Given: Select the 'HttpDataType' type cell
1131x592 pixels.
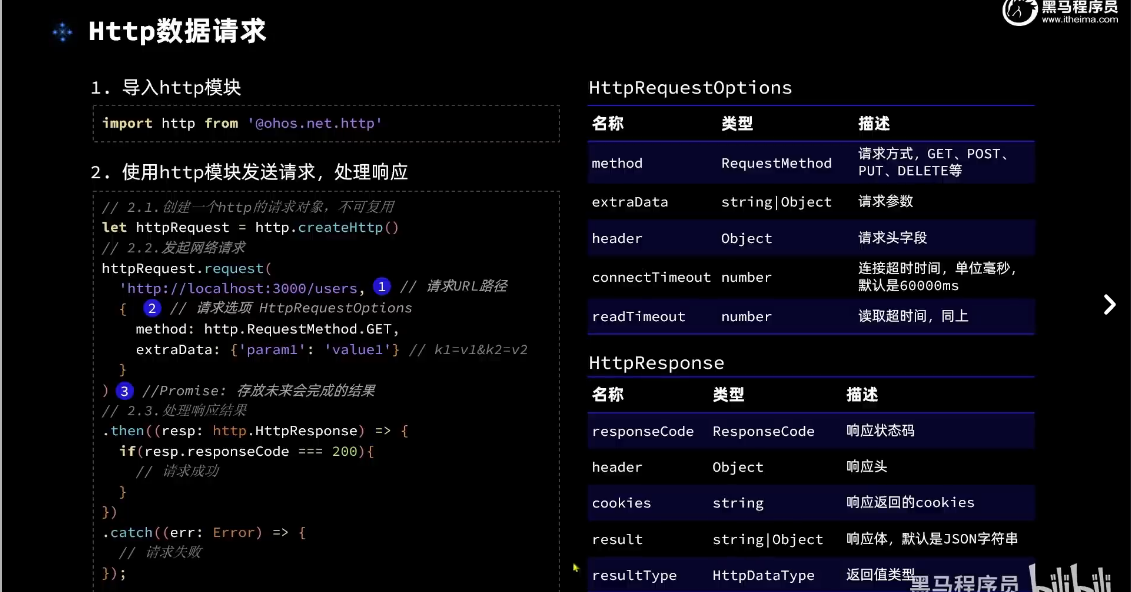Looking at the screenshot, I should [763, 575].
